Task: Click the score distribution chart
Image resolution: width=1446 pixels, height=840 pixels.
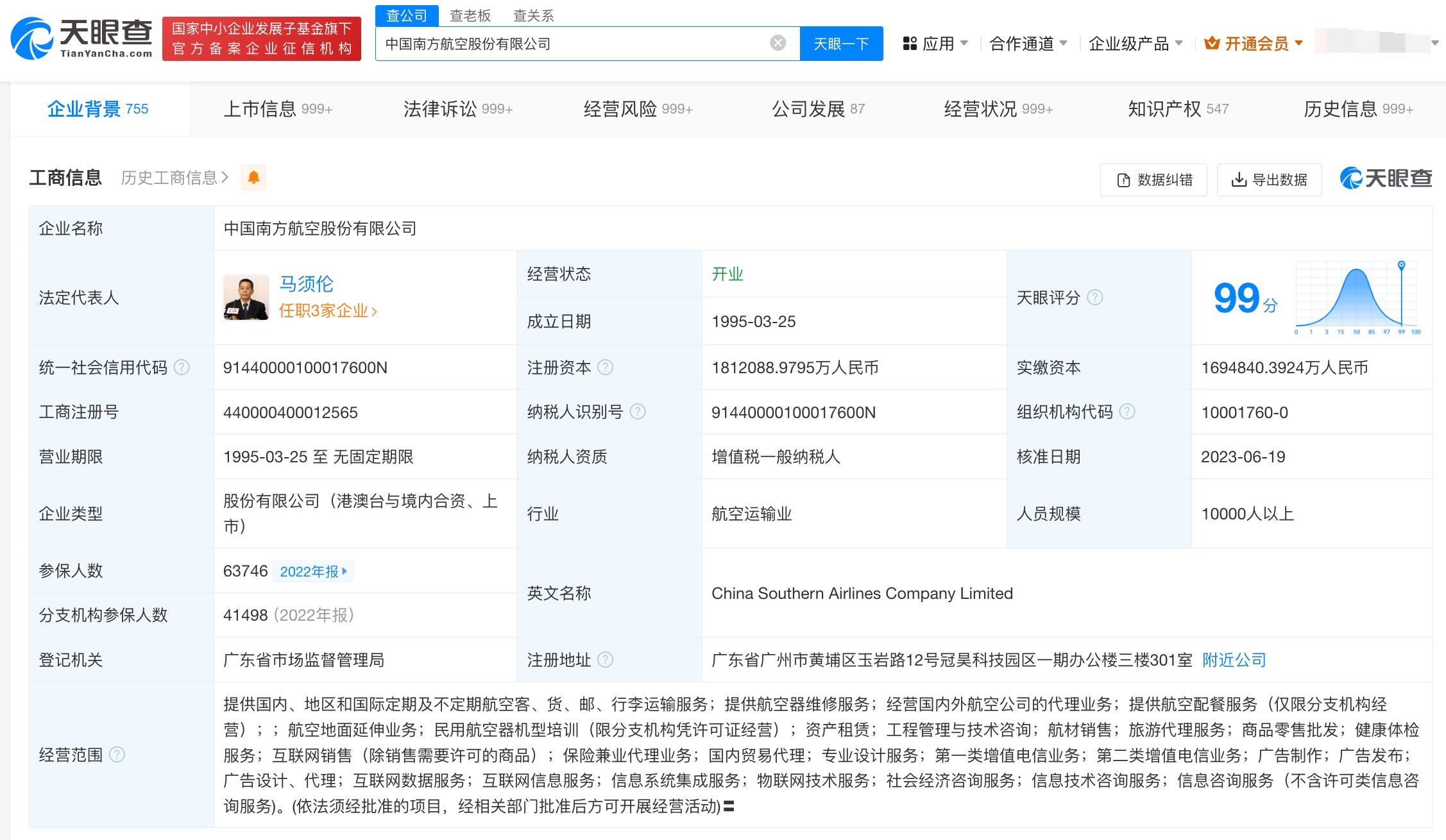Action: (x=1358, y=298)
